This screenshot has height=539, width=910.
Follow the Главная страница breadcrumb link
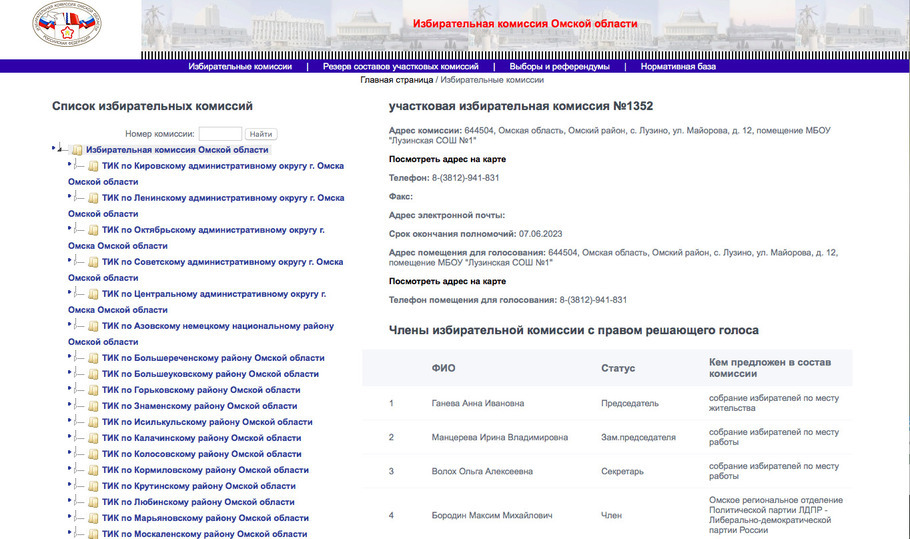point(396,79)
